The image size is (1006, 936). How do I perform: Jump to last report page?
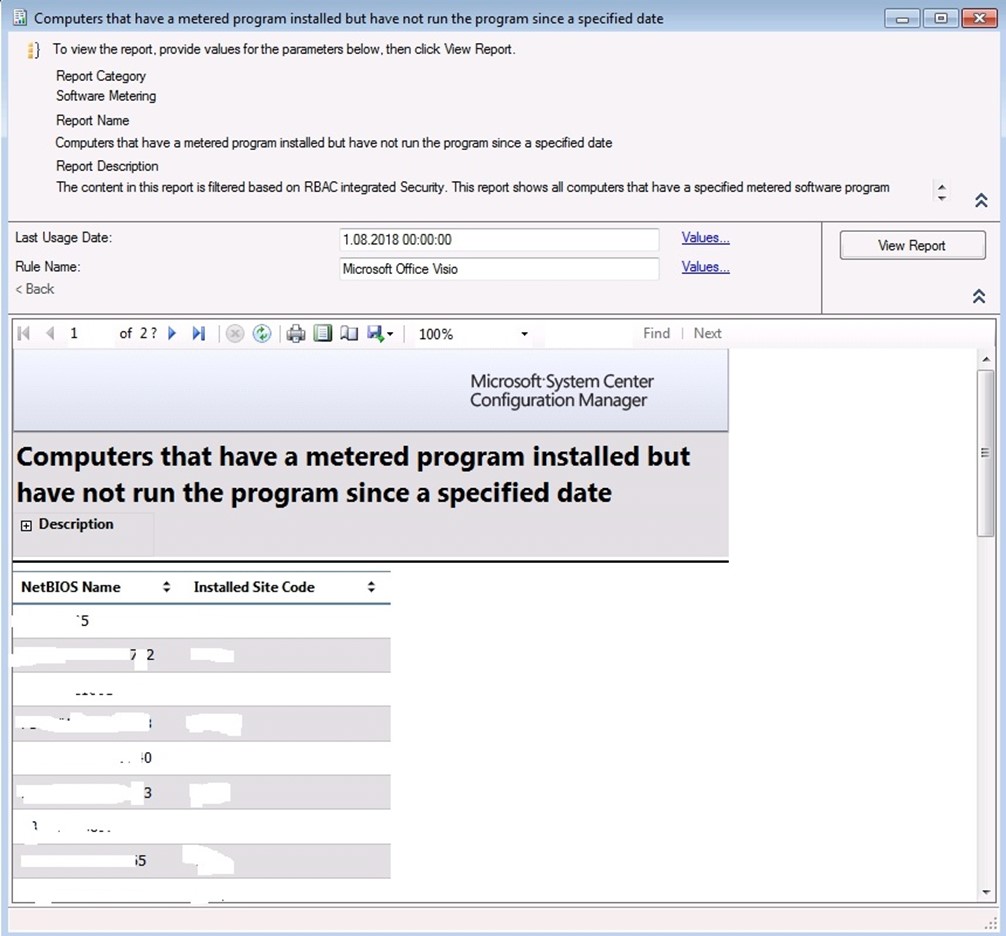pos(199,334)
